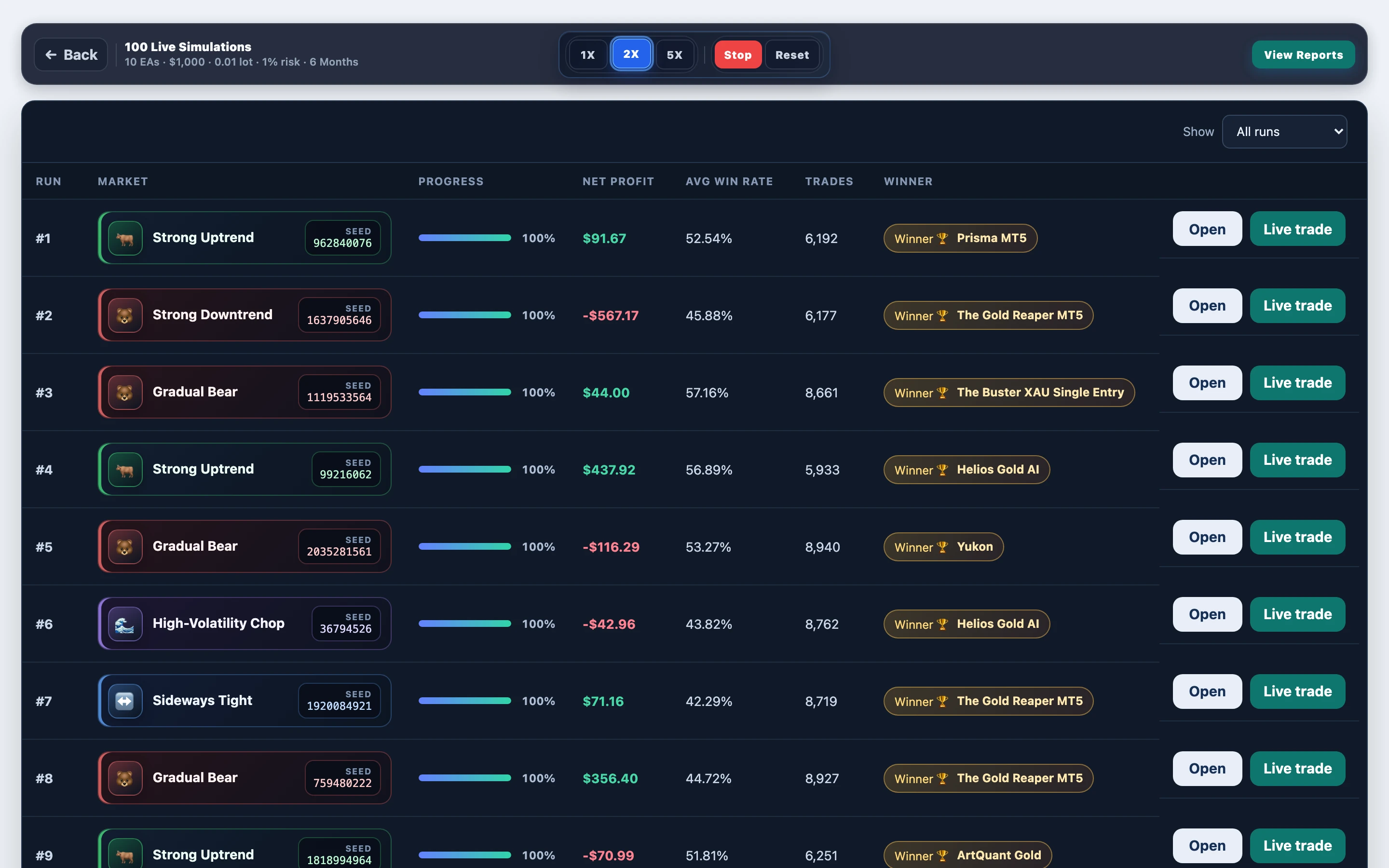Click the bear icon in run #2 Strong Downtrend
The width and height of the screenshot is (1389, 868).
(124, 315)
